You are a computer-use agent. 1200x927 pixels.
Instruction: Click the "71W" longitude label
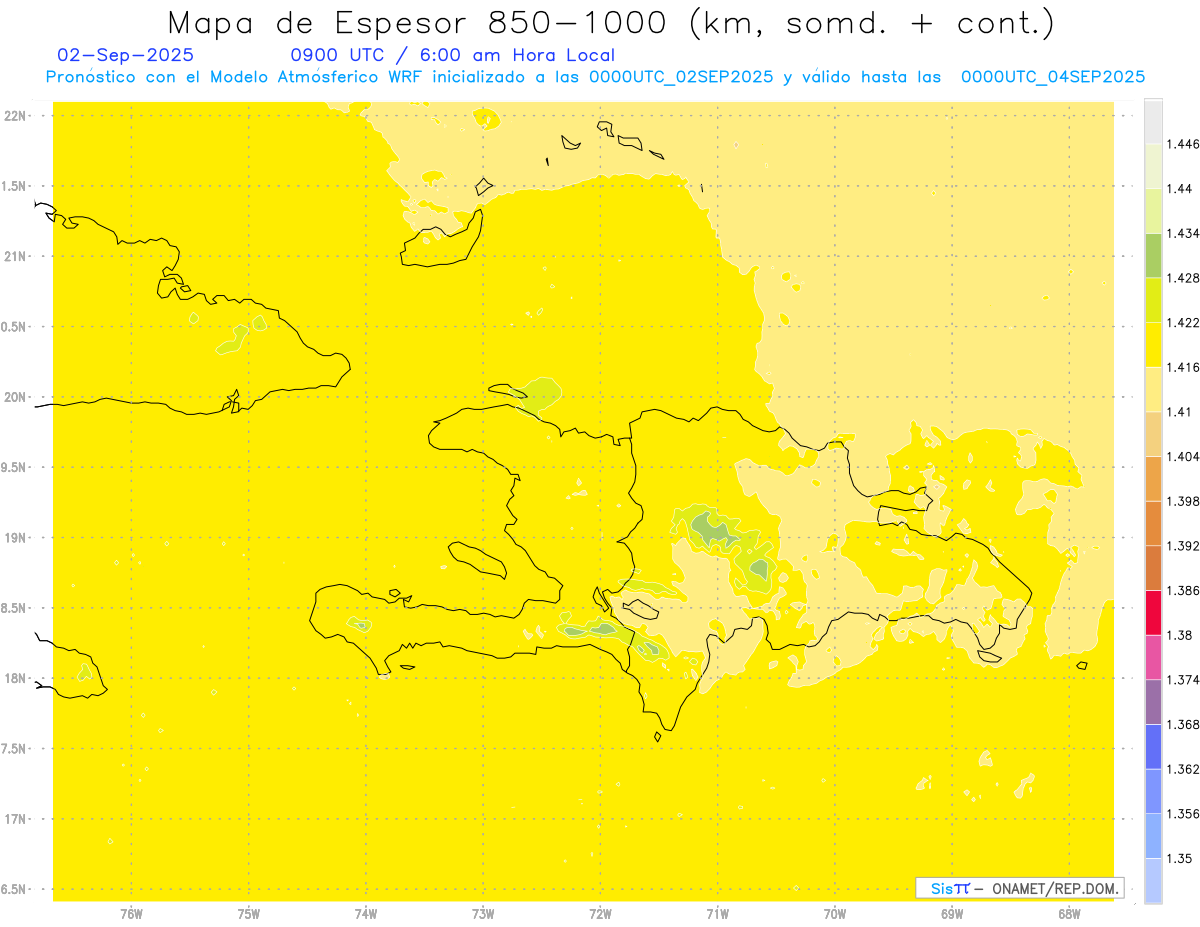coord(717,914)
